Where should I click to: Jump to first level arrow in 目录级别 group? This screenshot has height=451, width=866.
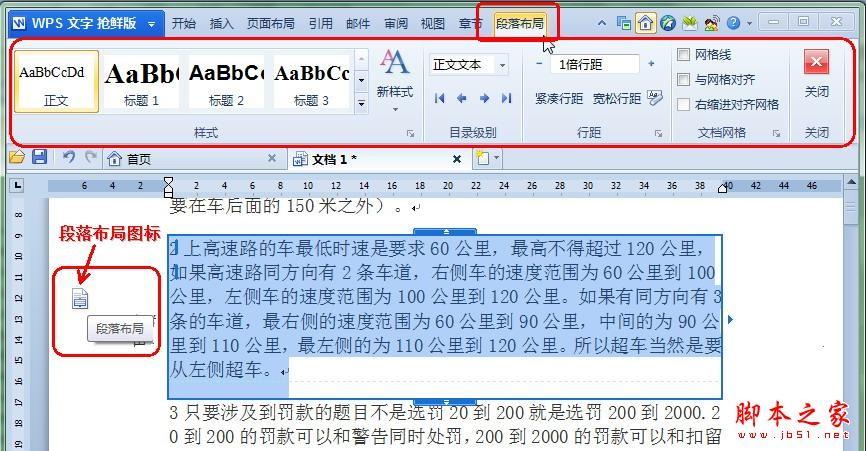point(440,98)
